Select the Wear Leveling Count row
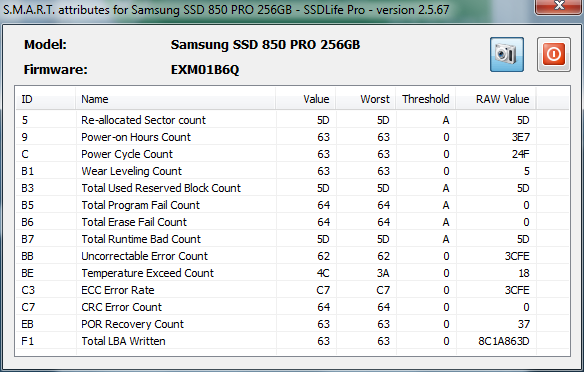The width and height of the screenshot is (584, 372). tap(292, 171)
